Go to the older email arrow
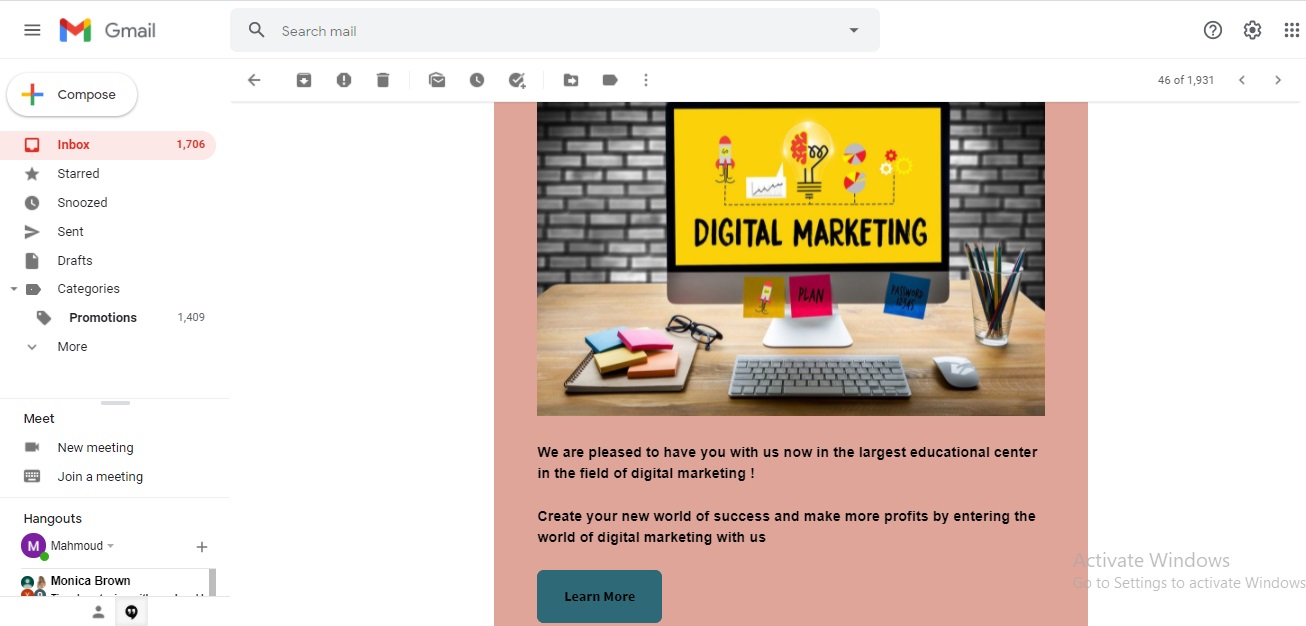 (x=1278, y=80)
